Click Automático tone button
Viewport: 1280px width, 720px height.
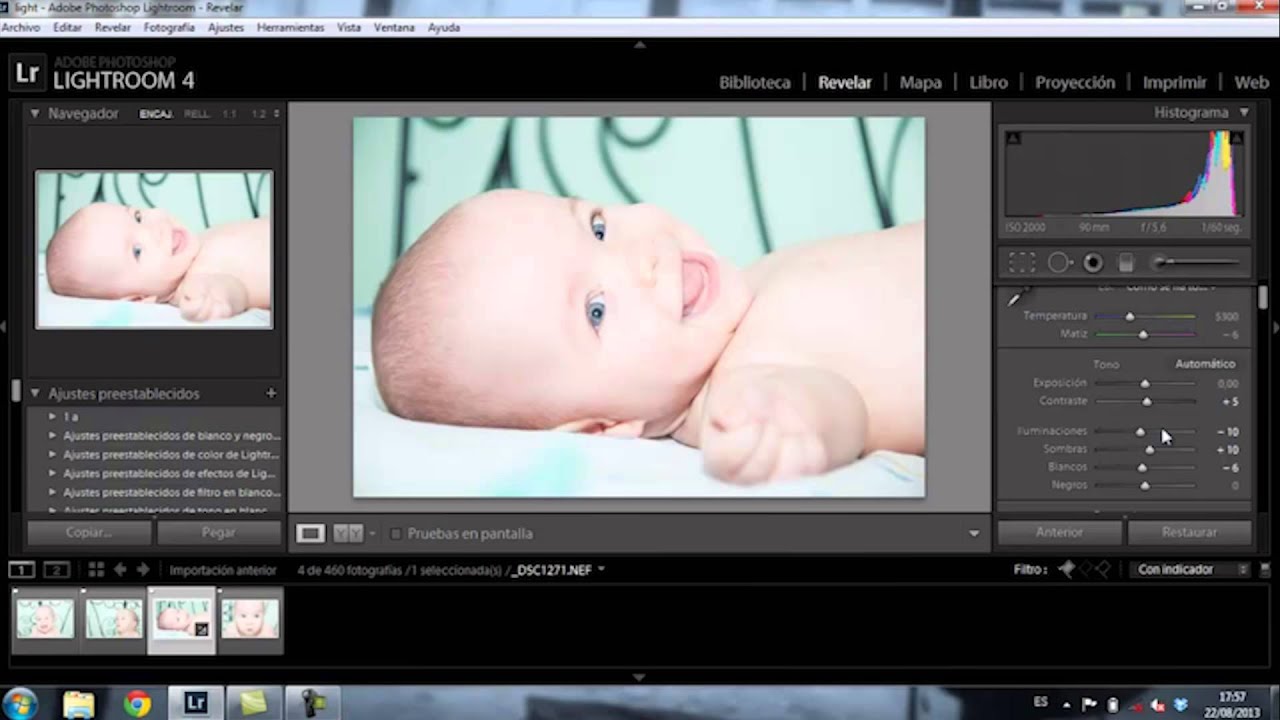point(1205,364)
